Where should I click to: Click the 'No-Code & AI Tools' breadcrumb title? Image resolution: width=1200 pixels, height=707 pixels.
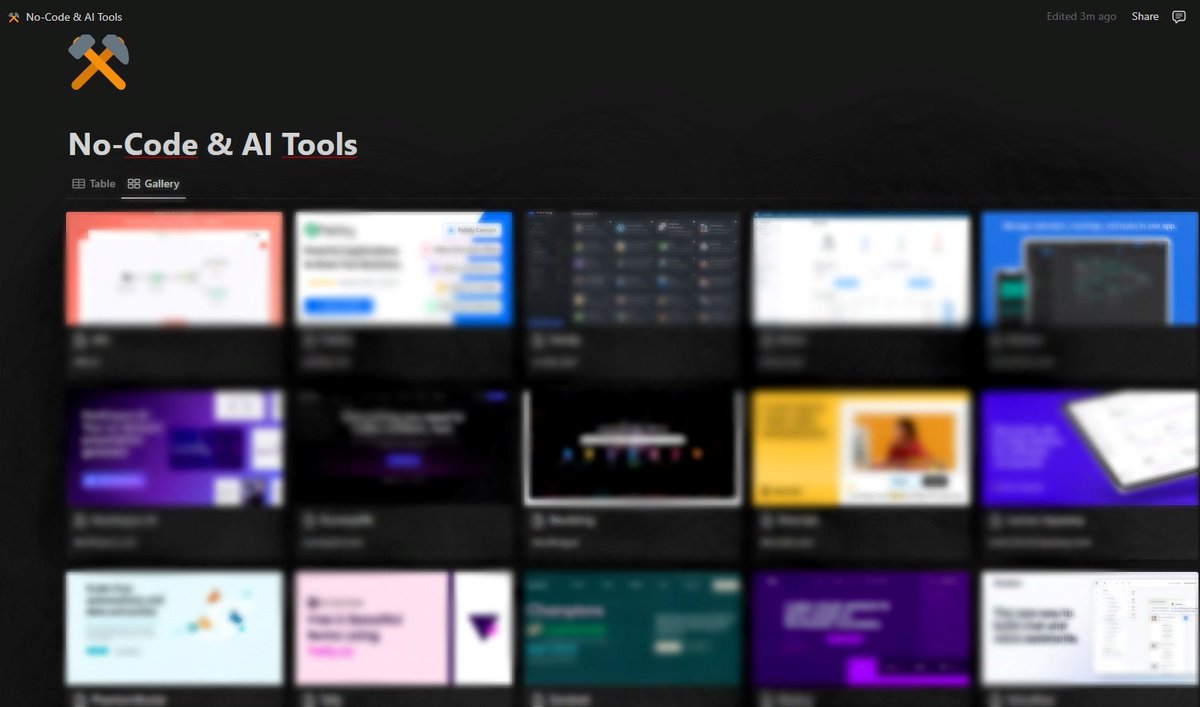coord(74,17)
